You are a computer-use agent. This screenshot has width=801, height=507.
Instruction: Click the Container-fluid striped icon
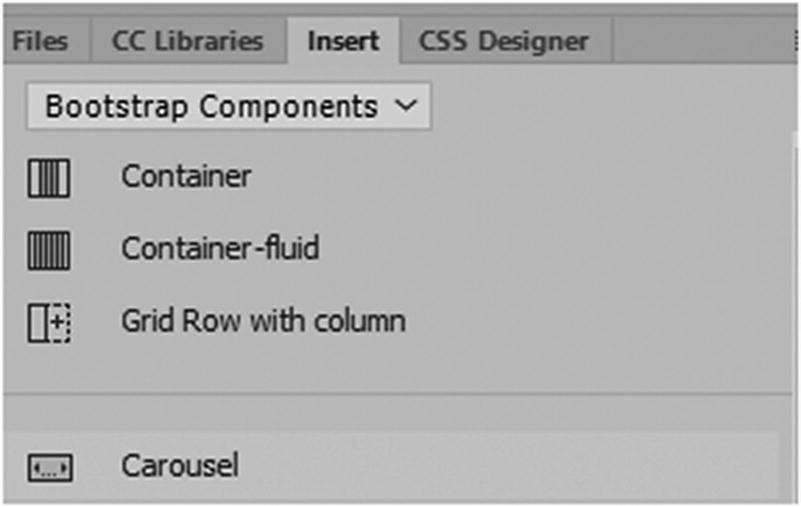(49, 249)
